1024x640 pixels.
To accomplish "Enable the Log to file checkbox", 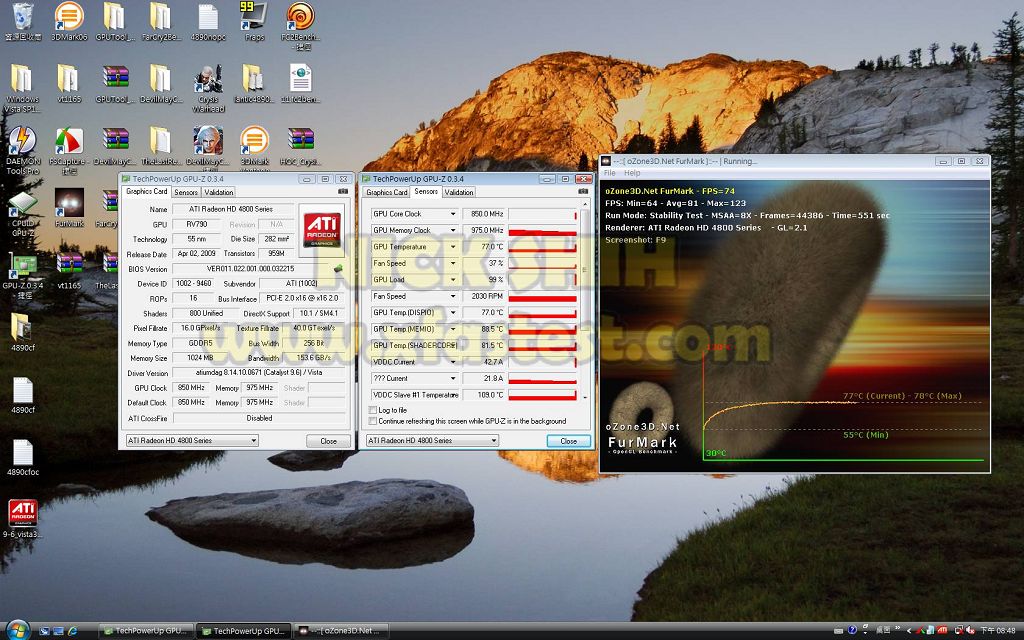I will [x=373, y=410].
